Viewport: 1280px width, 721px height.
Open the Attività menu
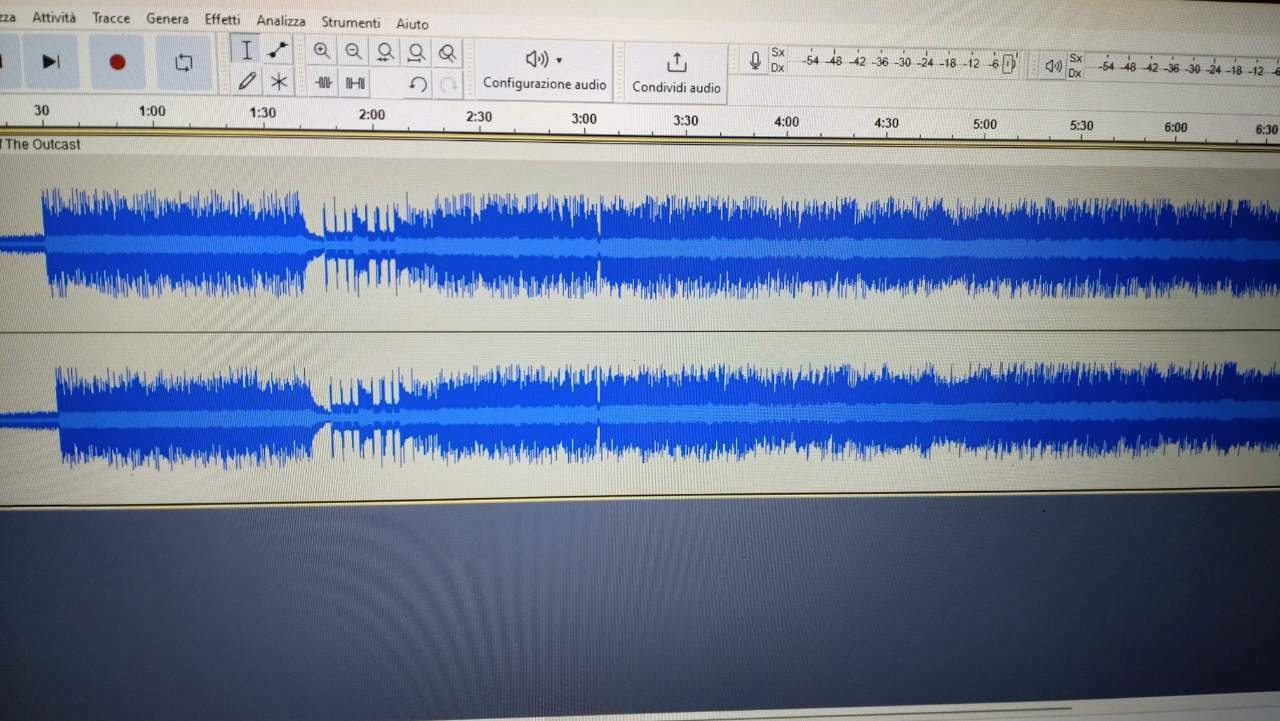[54, 18]
